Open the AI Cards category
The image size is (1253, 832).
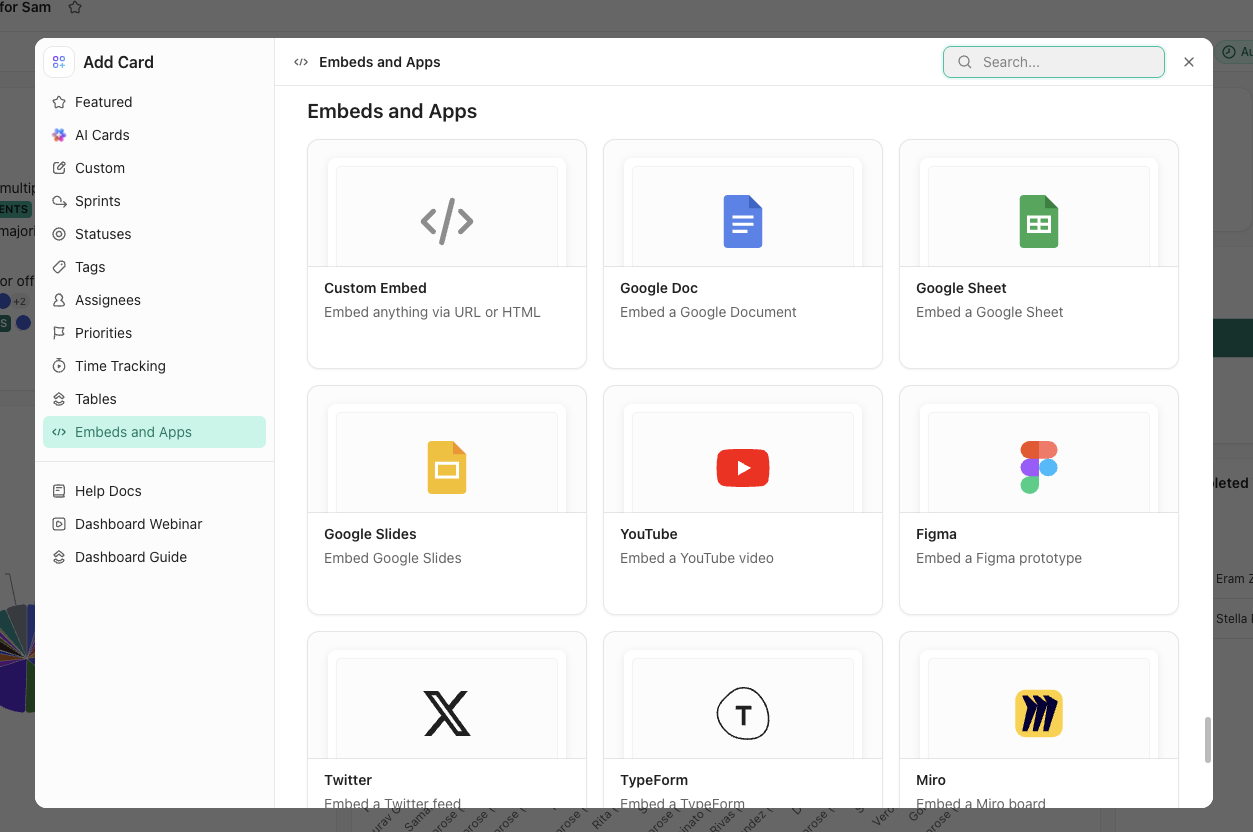click(x=154, y=135)
